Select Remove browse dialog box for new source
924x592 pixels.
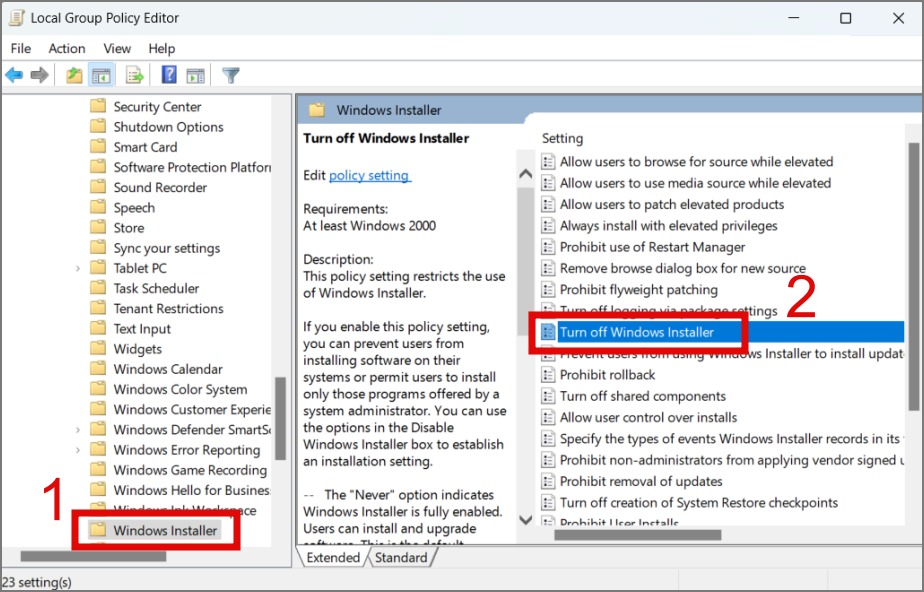coord(682,269)
